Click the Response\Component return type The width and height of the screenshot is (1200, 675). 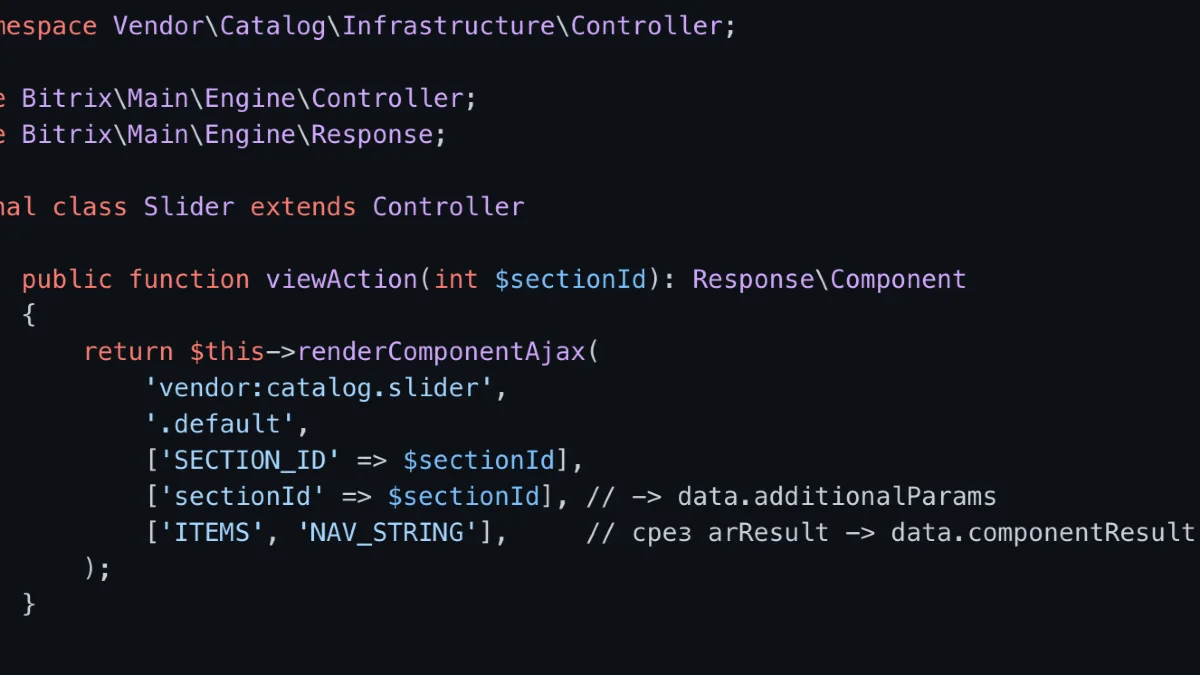[x=829, y=279]
